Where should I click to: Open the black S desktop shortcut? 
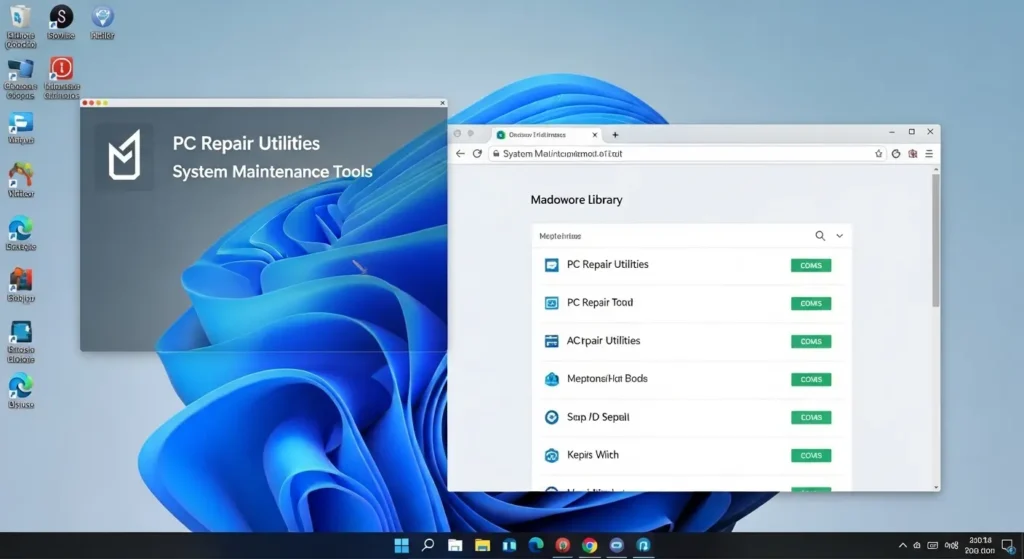pyautogui.click(x=61, y=22)
